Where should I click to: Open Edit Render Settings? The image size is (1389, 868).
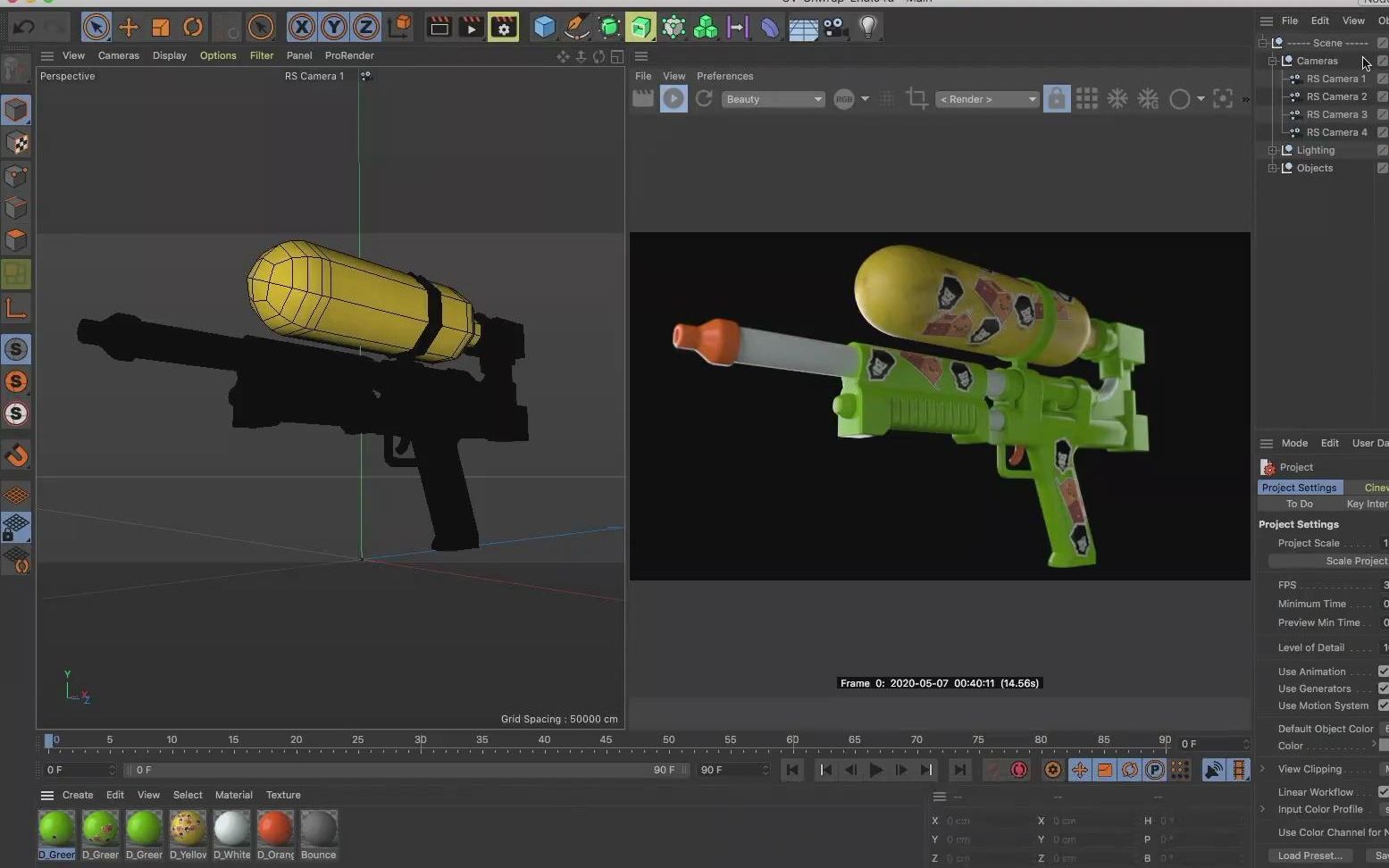[503, 27]
